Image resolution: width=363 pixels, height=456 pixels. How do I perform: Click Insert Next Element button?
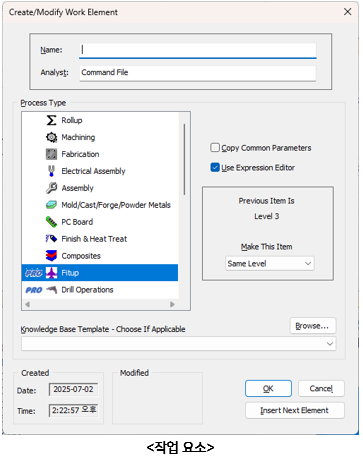click(x=295, y=410)
